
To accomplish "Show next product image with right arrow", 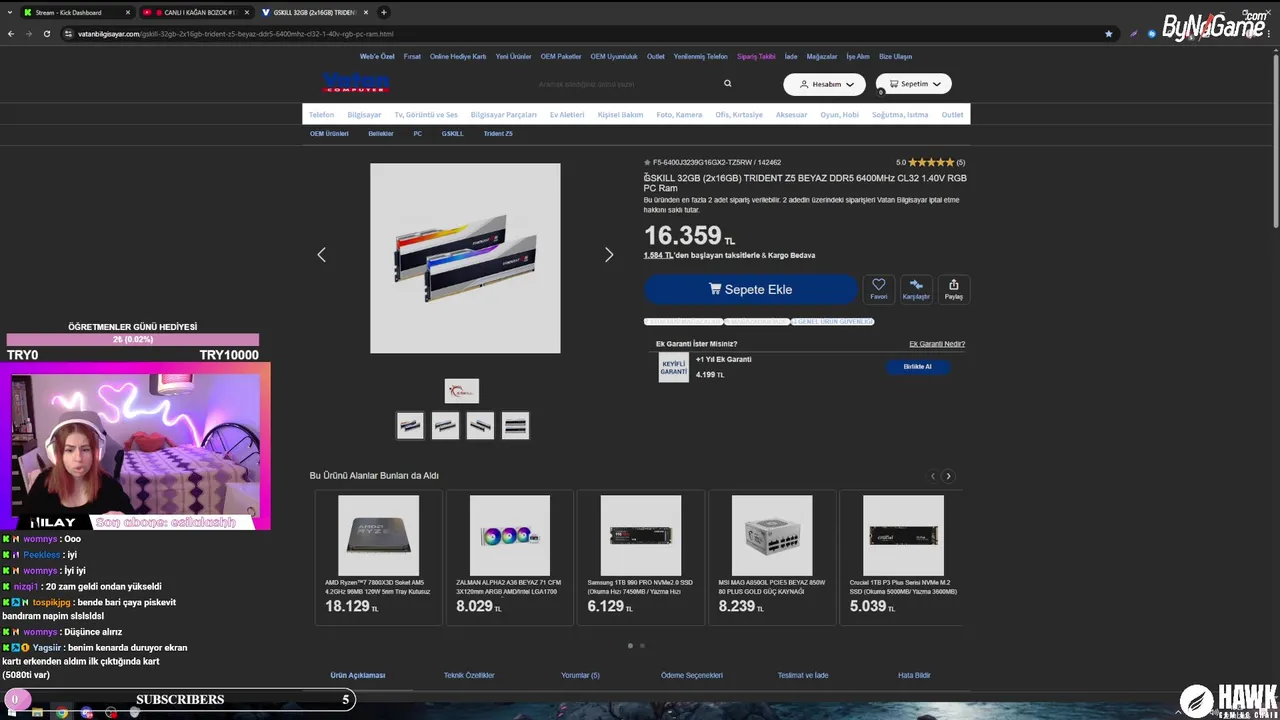I will 609,255.
